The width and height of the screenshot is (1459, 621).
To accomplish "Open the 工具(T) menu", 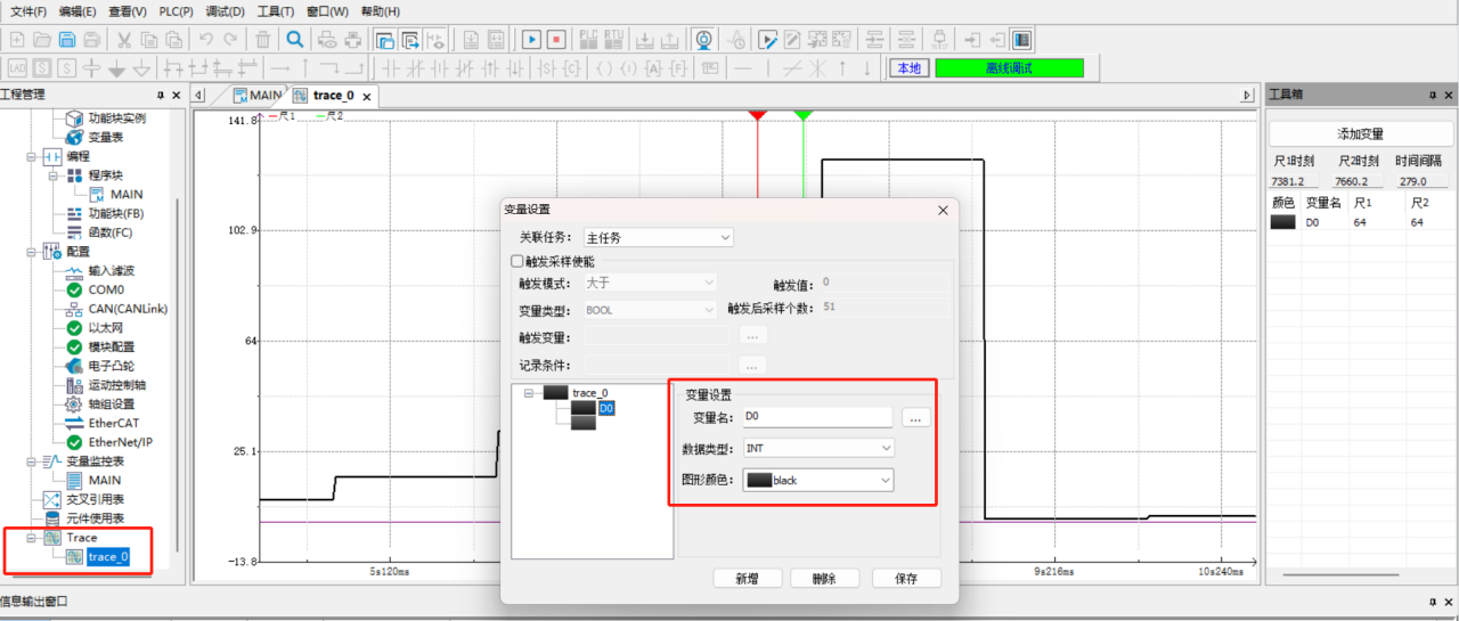I will coord(275,11).
